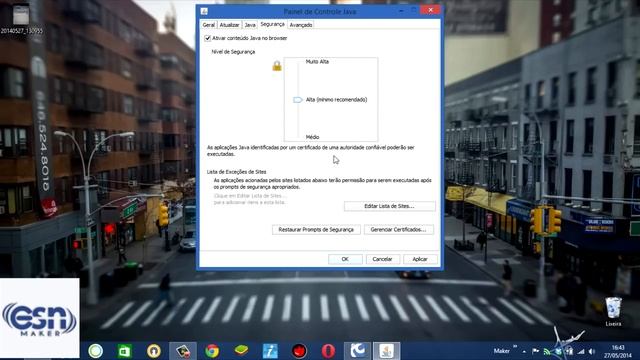Open Google Chrome from the taskbar

212,351
